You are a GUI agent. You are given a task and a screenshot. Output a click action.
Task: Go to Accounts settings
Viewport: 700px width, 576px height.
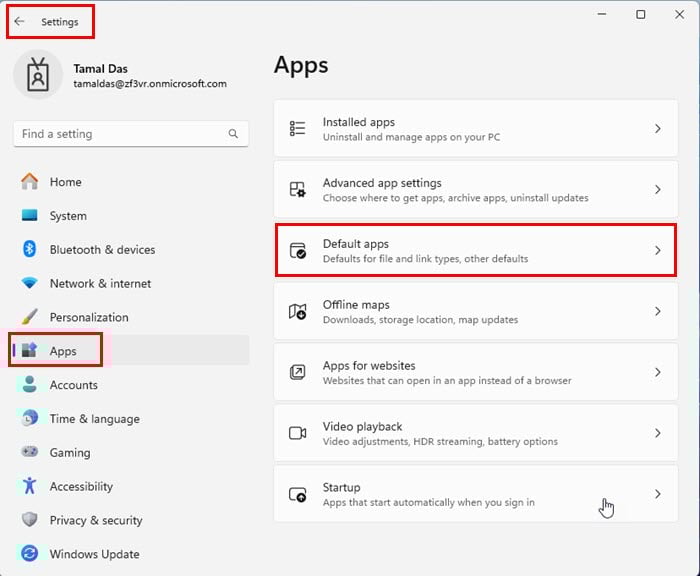(x=73, y=385)
